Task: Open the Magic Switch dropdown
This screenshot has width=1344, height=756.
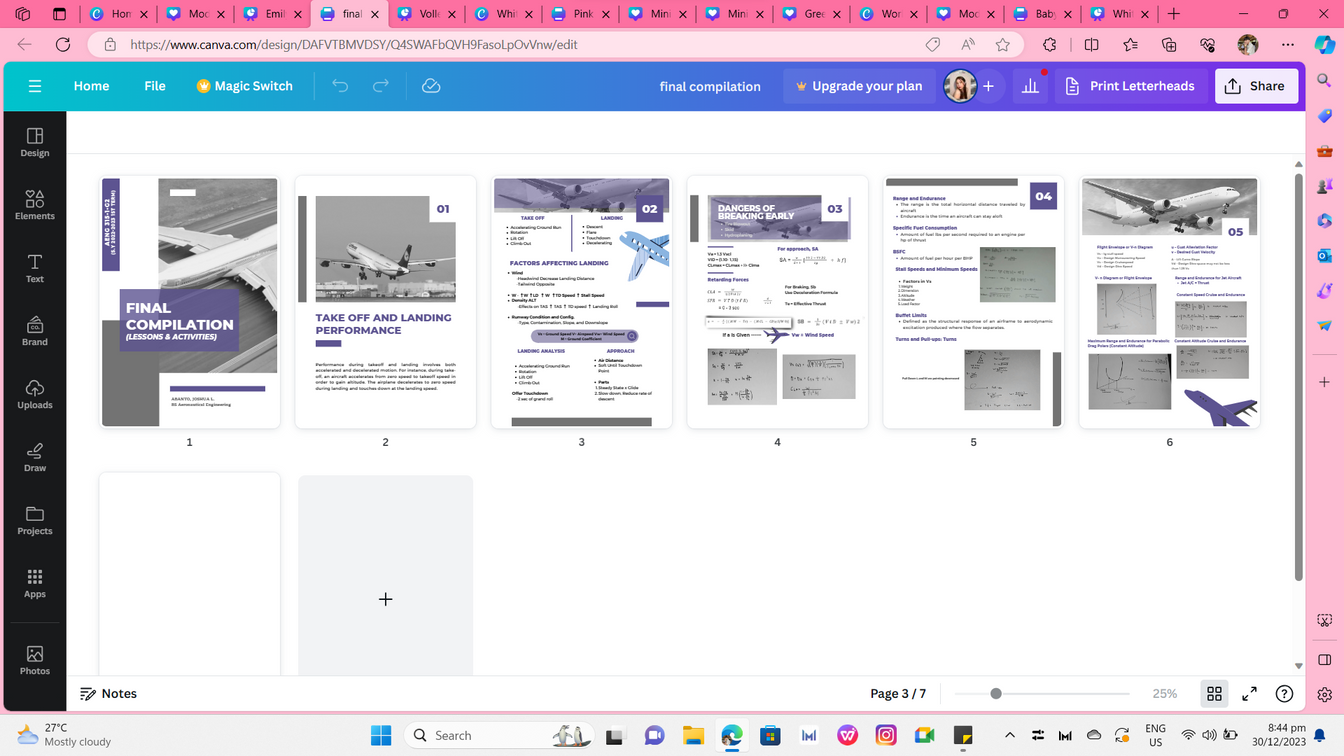Action: [x=244, y=86]
